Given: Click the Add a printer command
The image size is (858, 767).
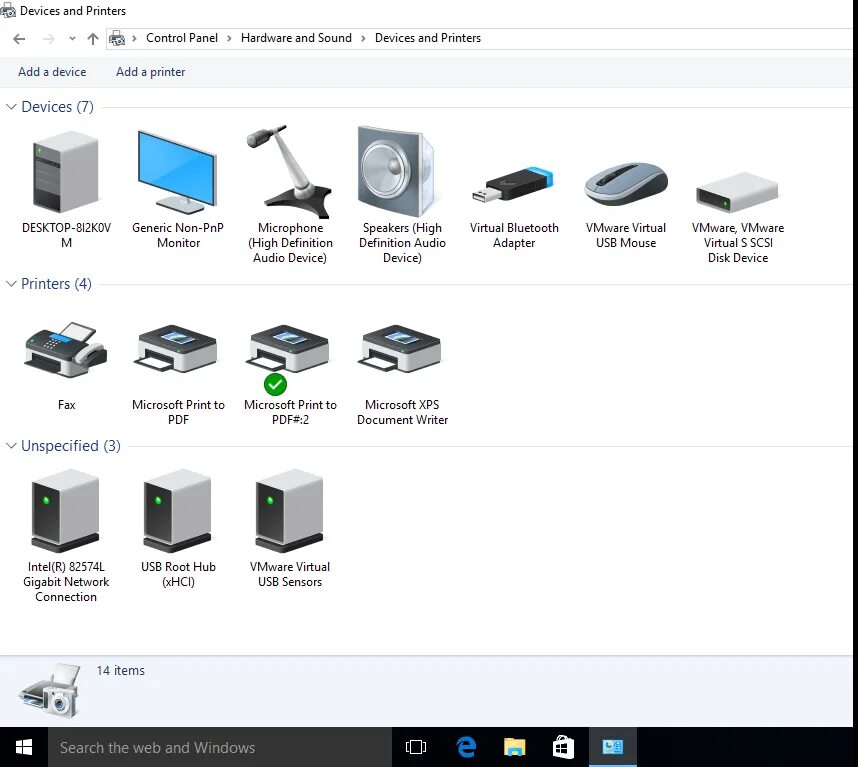Looking at the screenshot, I should (x=150, y=72).
